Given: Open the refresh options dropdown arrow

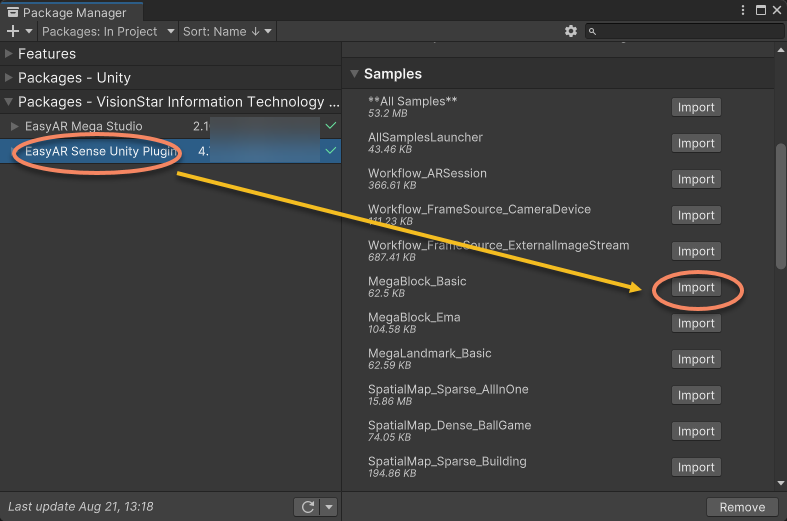Looking at the screenshot, I should [328, 507].
